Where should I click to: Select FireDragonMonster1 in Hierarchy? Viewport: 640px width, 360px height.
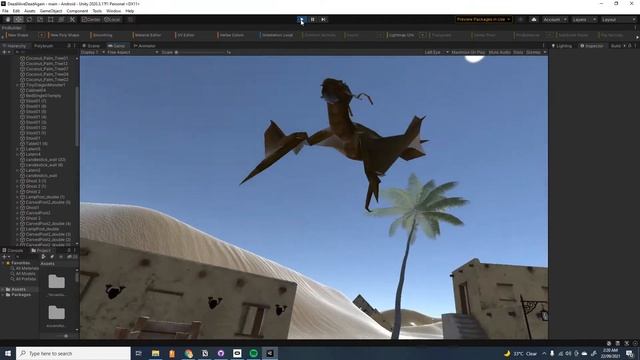46,85
